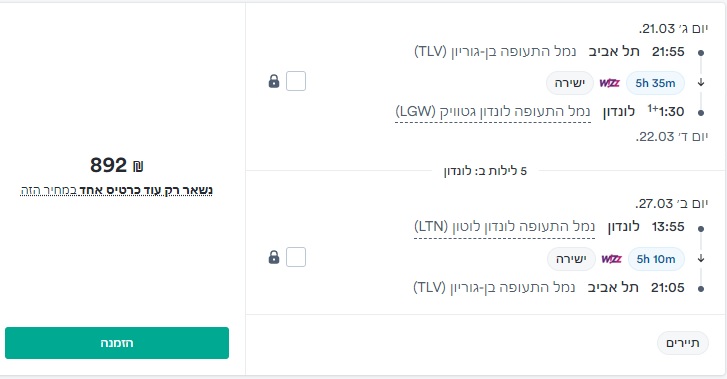Click the Wizz logo on outbound flight
The width and height of the screenshot is (727, 379).
tap(609, 83)
